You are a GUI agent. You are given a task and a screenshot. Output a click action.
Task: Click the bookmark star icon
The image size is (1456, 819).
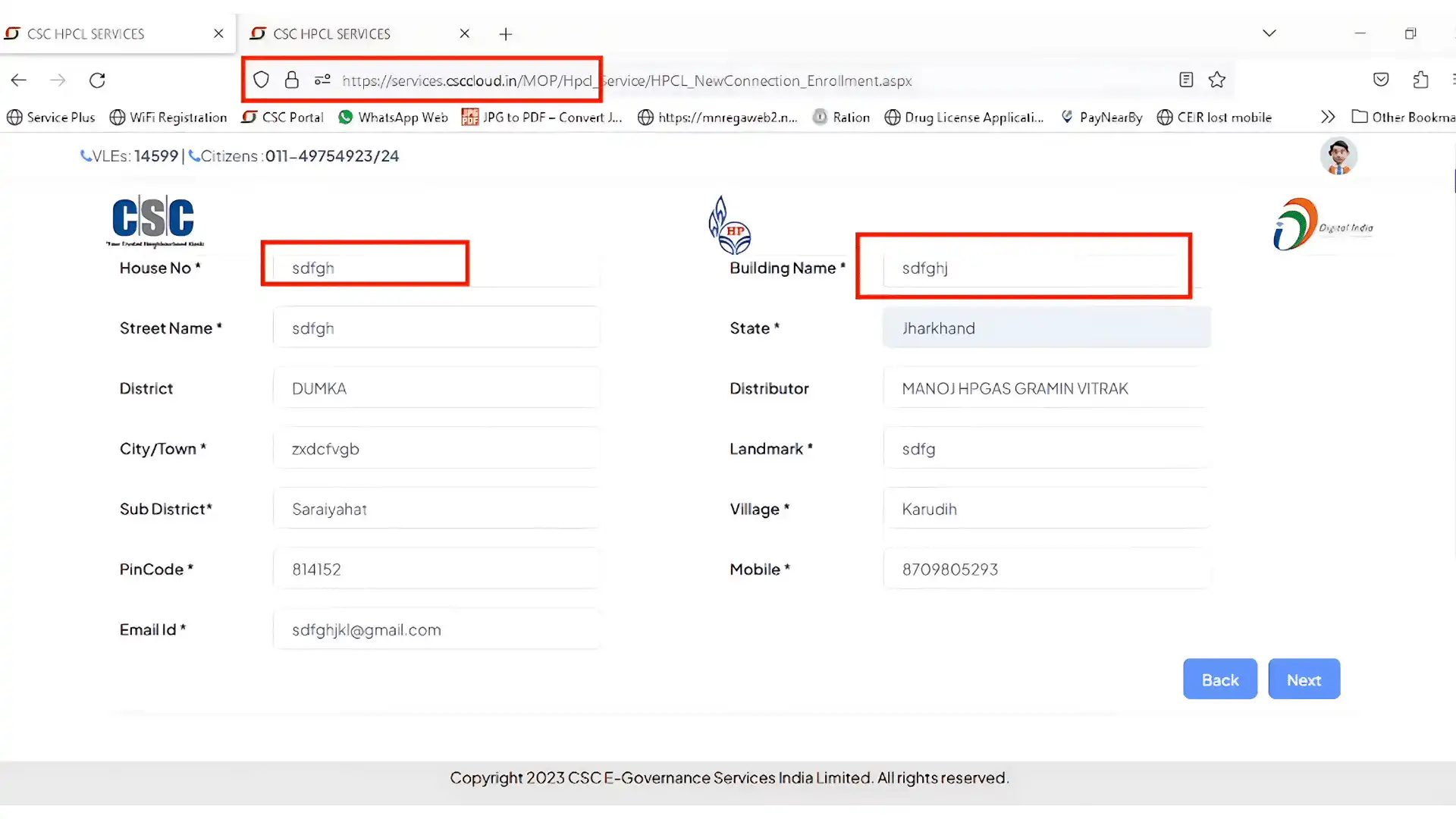click(x=1217, y=80)
